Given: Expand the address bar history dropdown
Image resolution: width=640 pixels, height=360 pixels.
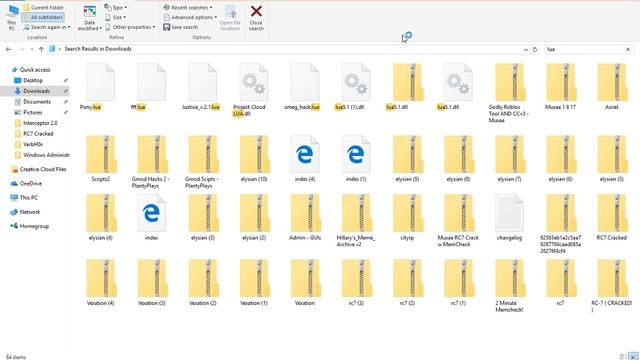Looking at the screenshot, I should tap(526, 49).
